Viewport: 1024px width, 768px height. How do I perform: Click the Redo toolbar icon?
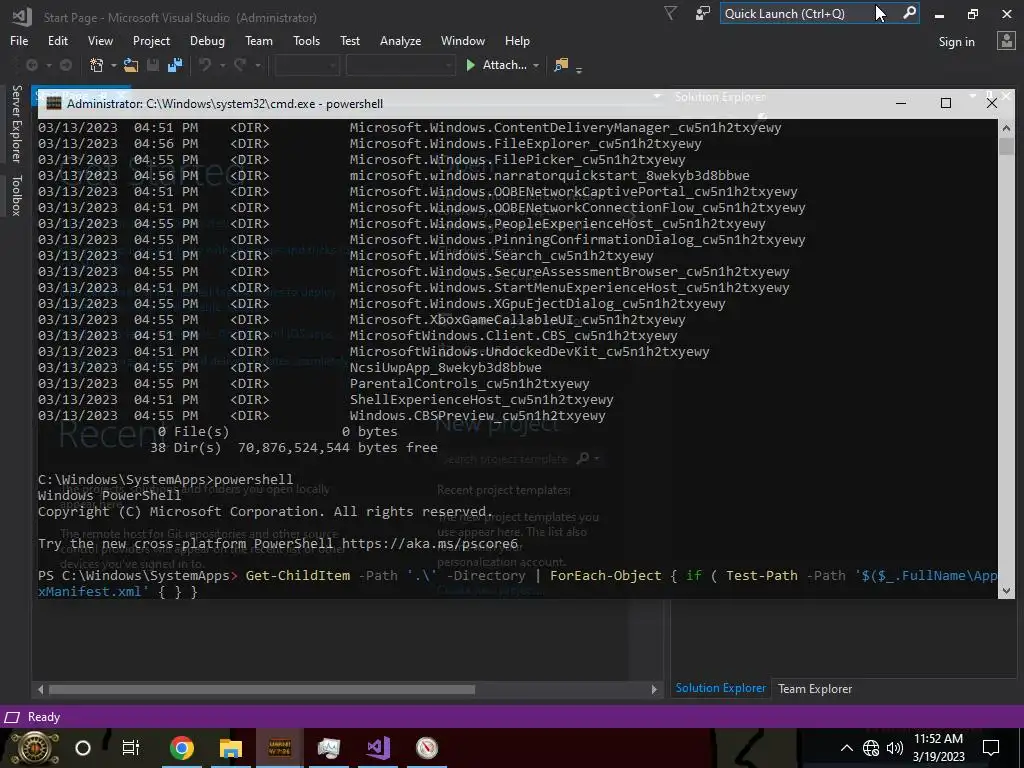(x=240, y=65)
